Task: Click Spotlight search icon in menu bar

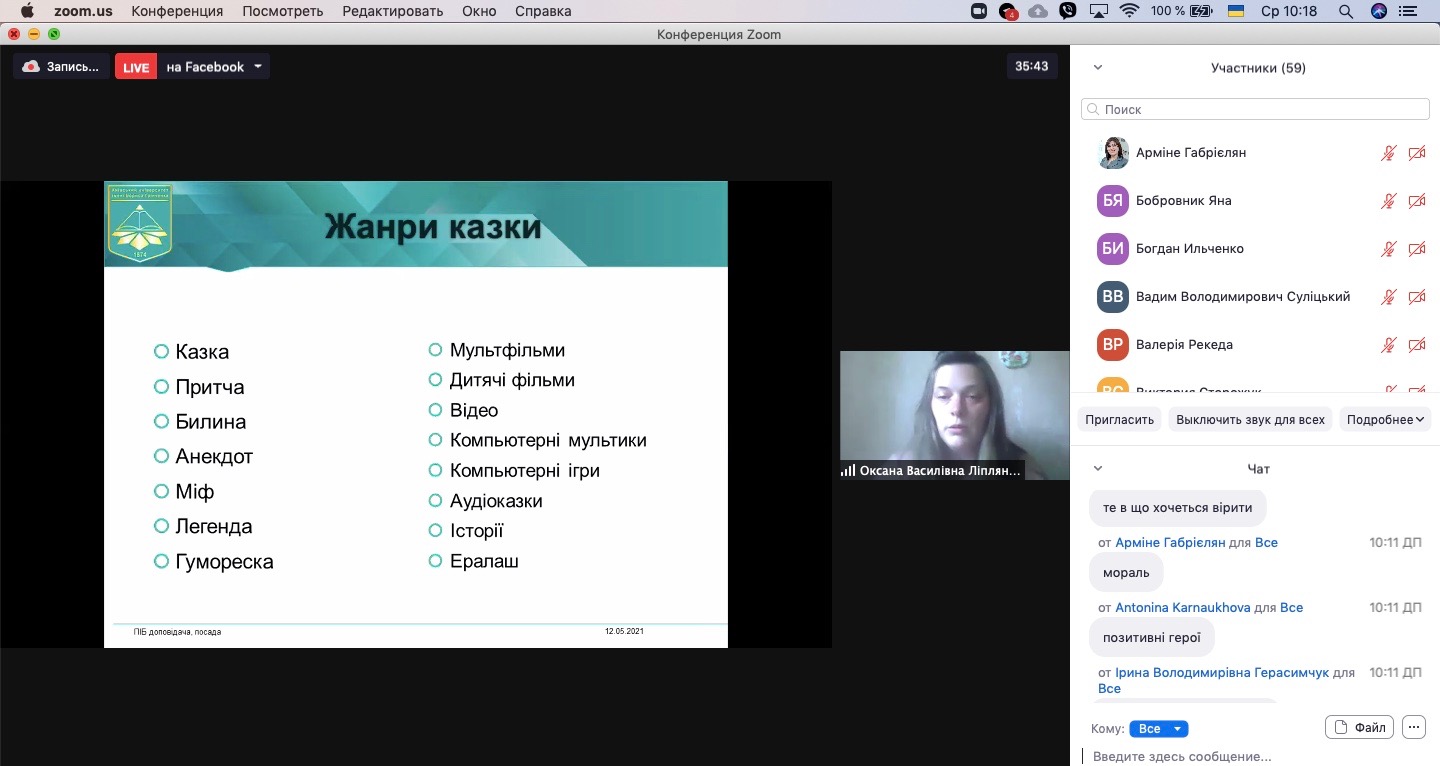Action: coord(1346,11)
